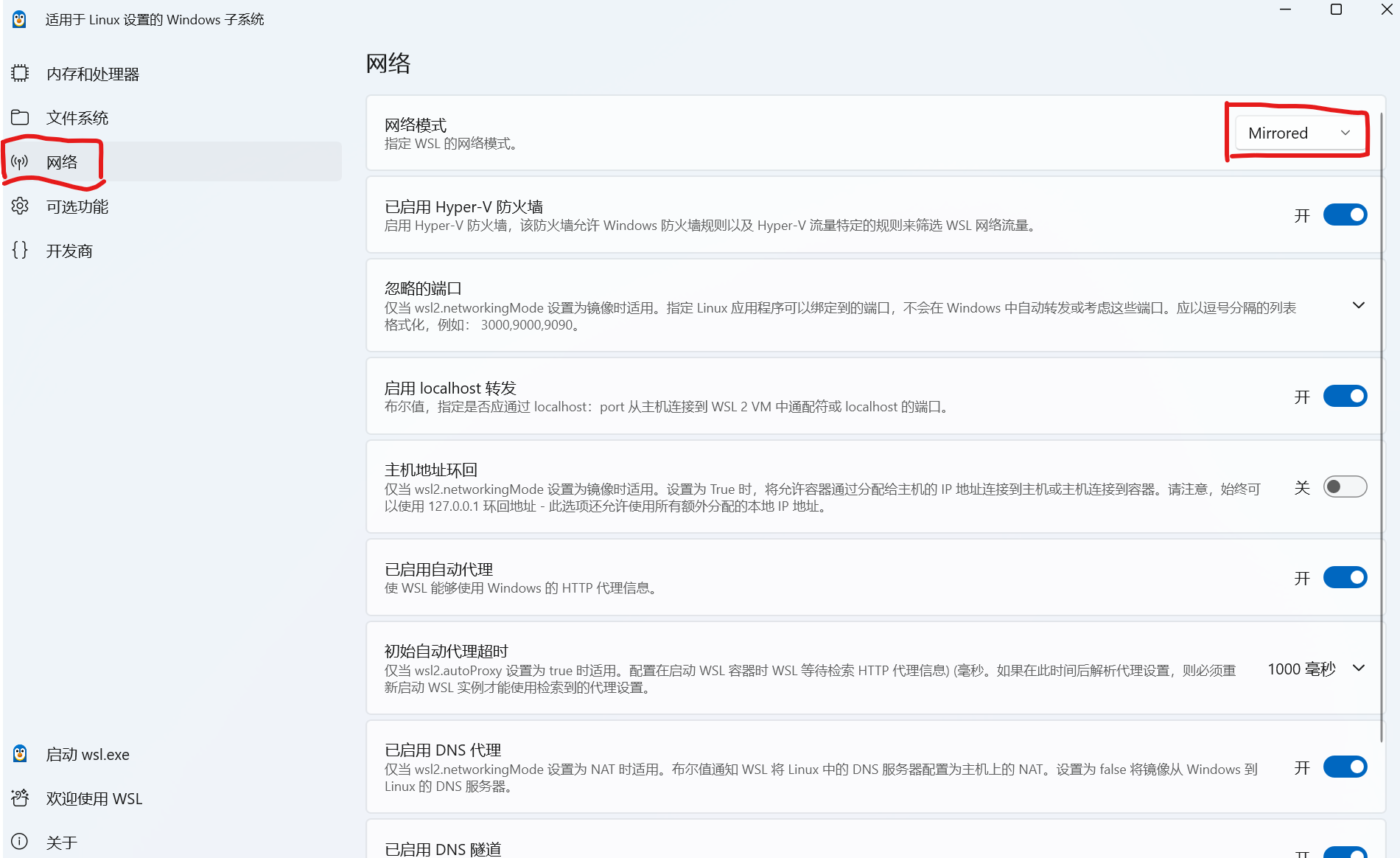
Task: Click 已启用自动代理 title text
Action: click(439, 570)
